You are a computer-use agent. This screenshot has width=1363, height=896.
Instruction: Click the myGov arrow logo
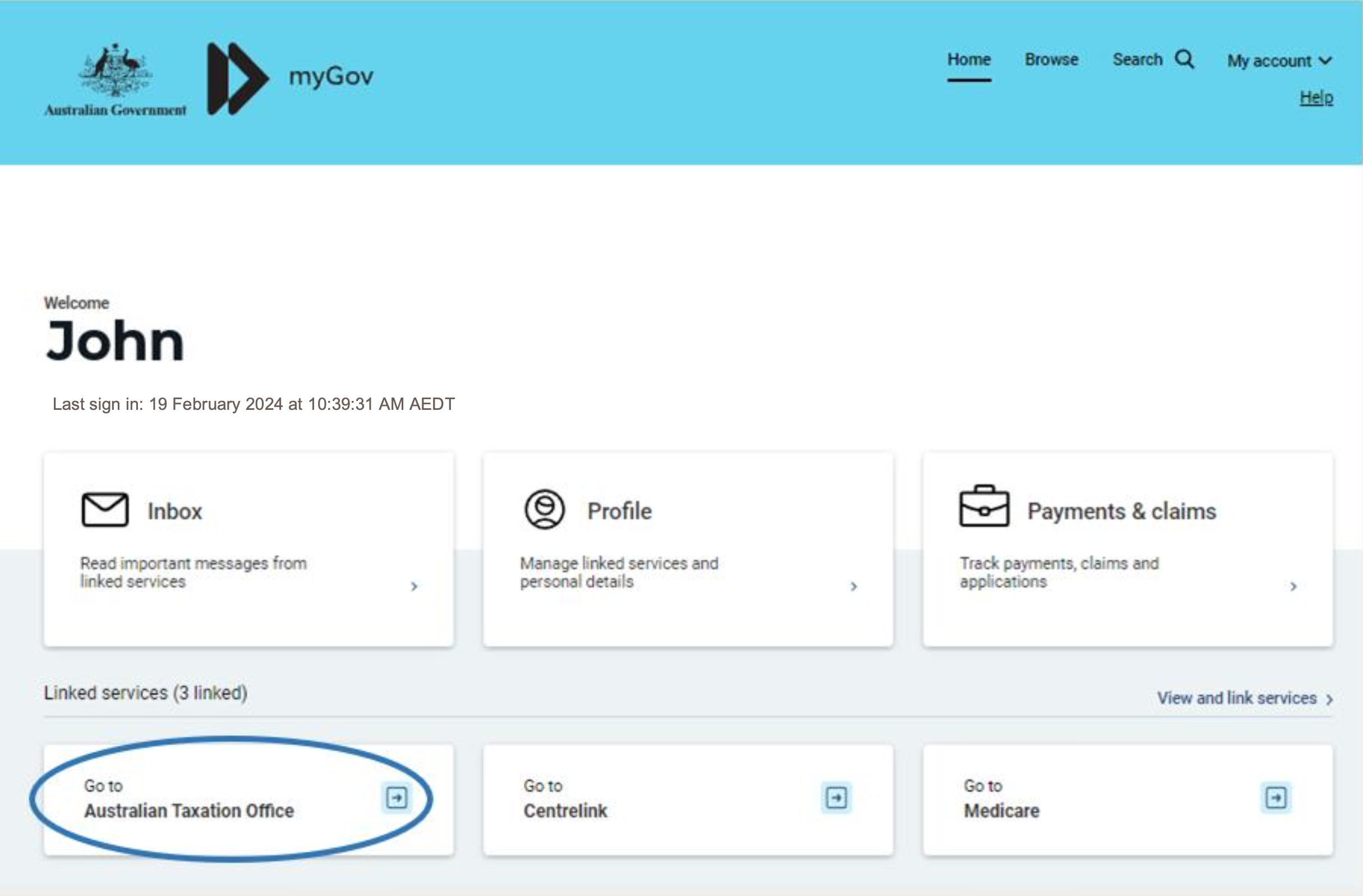(x=237, y=78)
